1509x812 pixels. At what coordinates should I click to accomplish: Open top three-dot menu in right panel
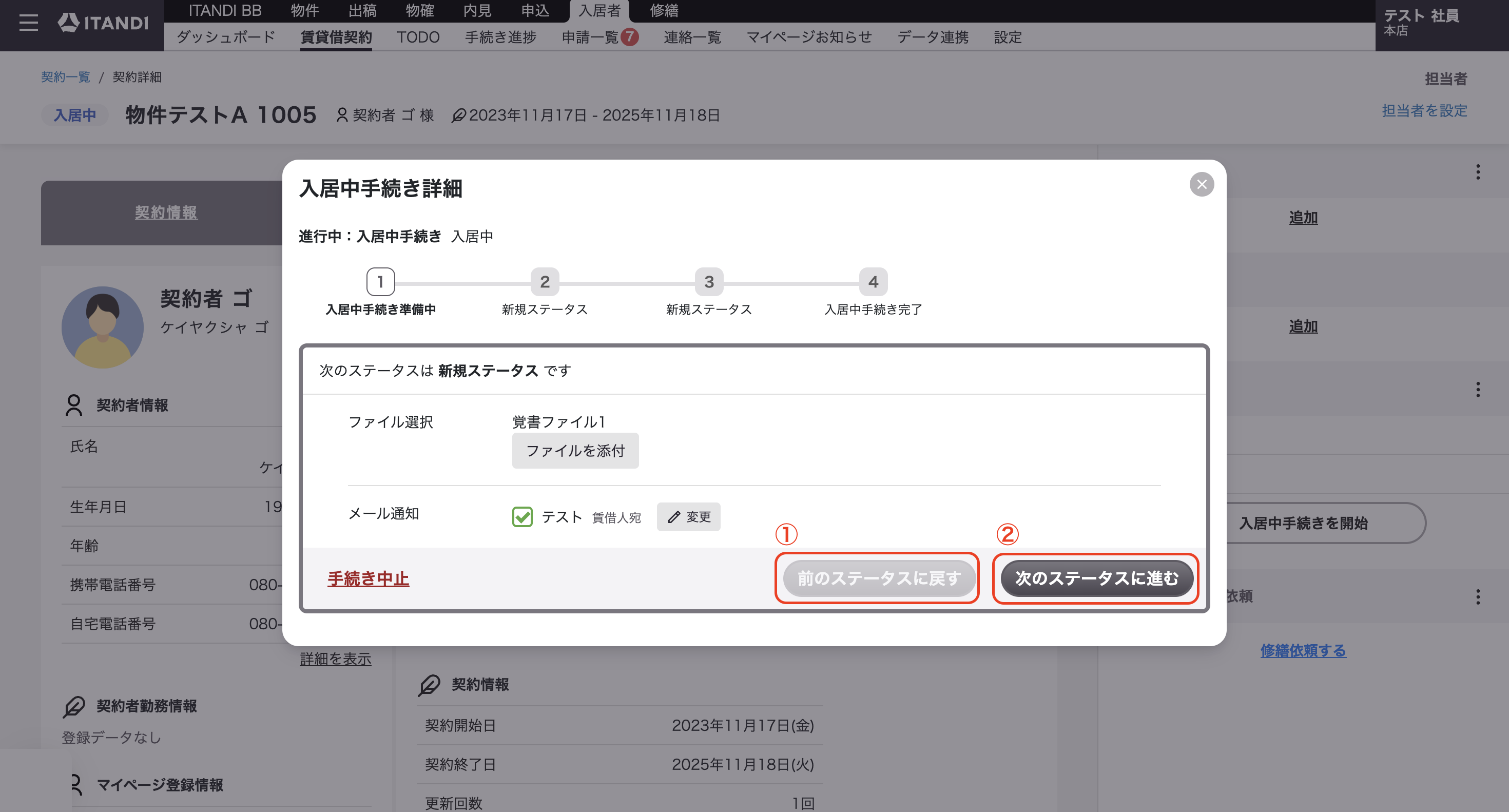[x=1478, y=171]
